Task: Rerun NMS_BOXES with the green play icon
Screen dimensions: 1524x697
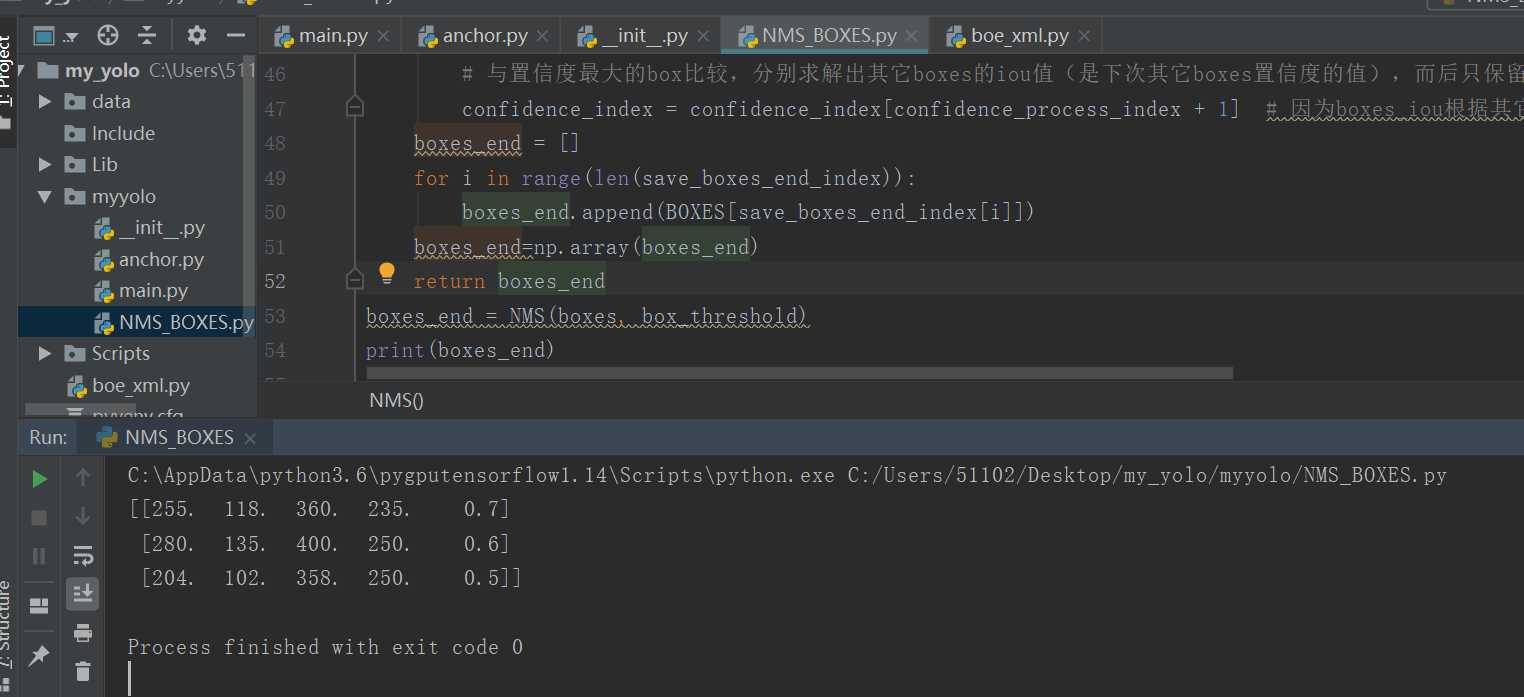Action: tap(40, 479)
